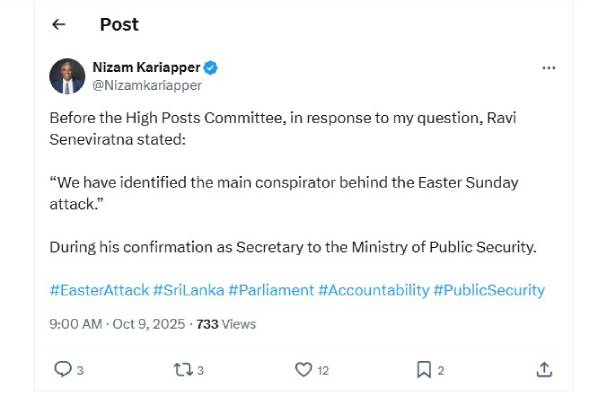The image size is (600, 400).
Task: Click the back arrow icon
Action: pyautogui.click(x=59, y=25)
